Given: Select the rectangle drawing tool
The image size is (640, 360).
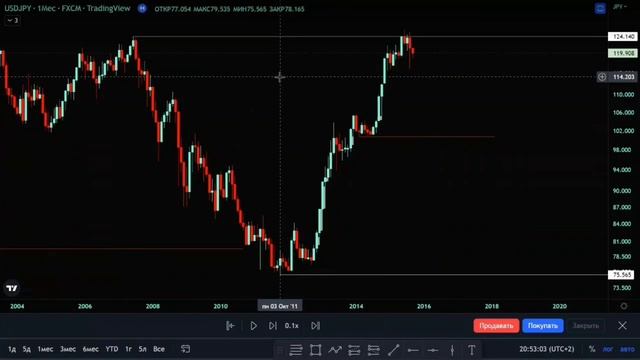Looking at the screenshot, I should coord(316,350).
